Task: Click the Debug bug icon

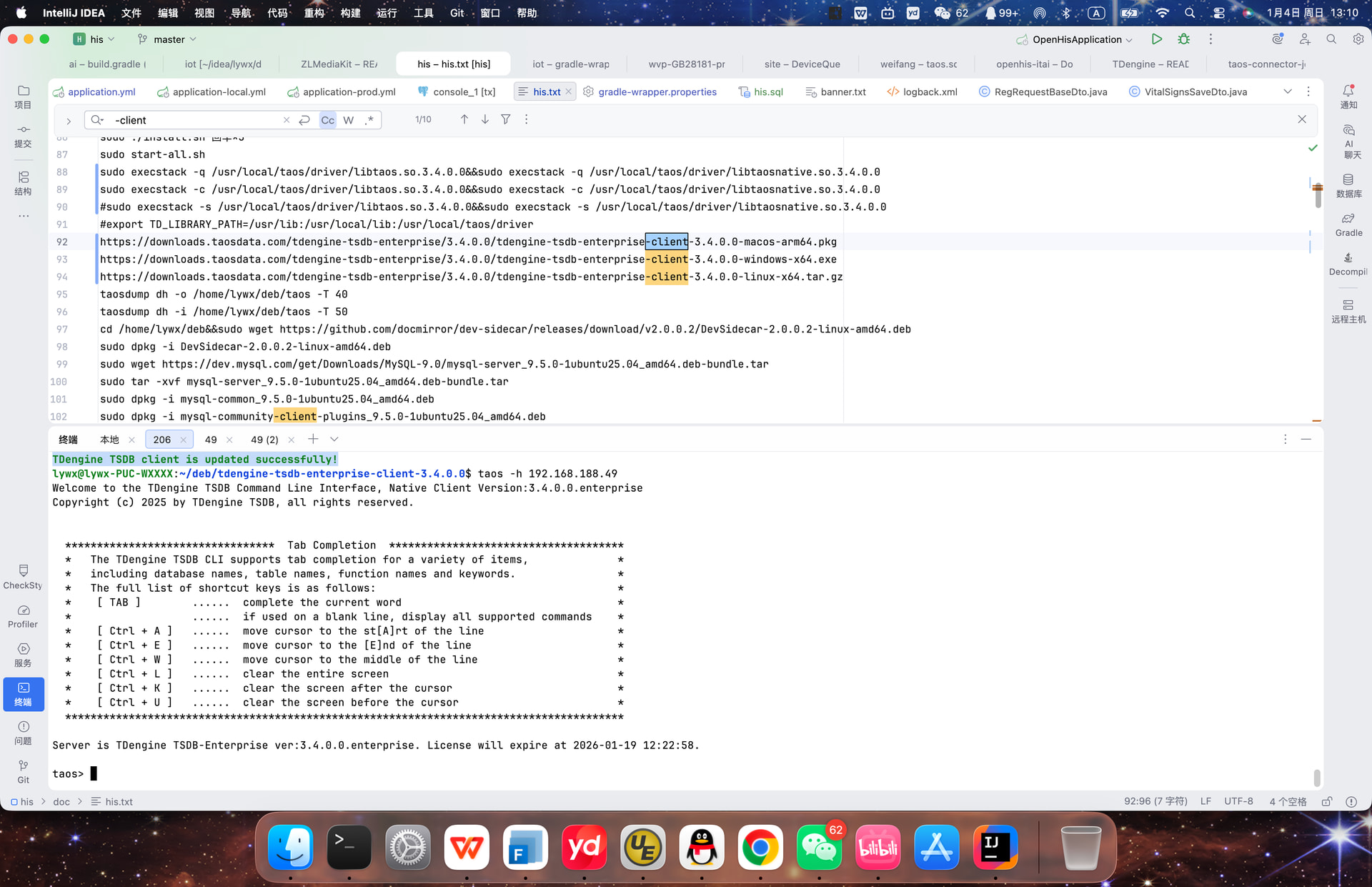Action: 1183,39
